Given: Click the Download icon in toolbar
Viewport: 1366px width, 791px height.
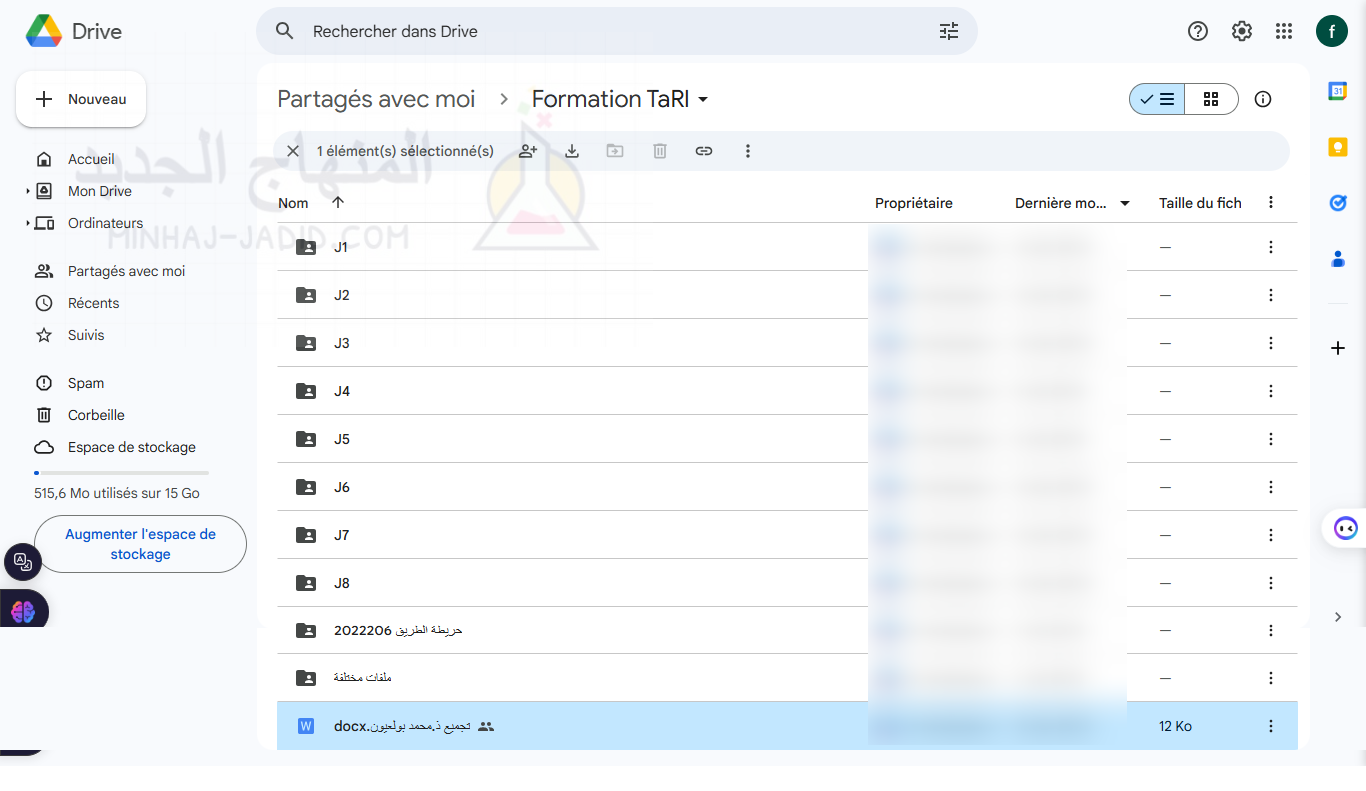Looking at the screenshot, I should tap(572, 151).
